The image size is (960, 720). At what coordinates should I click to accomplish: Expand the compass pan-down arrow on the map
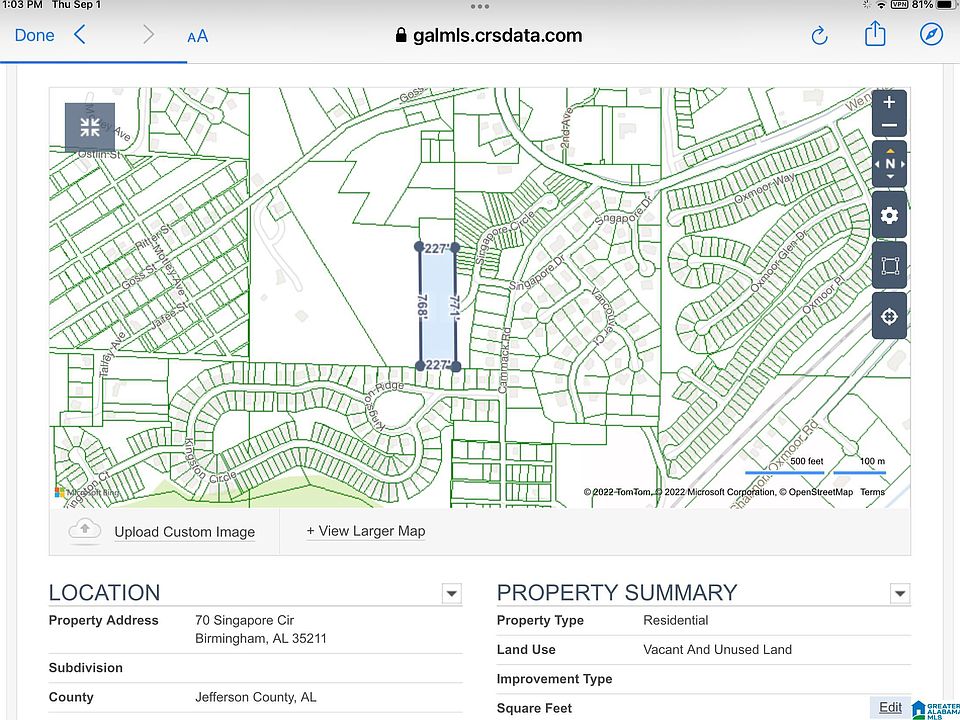[889, 176]
